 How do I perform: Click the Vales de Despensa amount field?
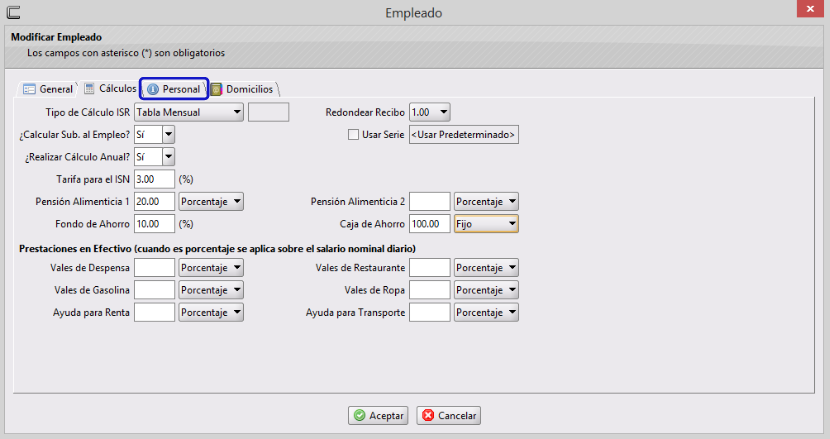coord(154,267)
